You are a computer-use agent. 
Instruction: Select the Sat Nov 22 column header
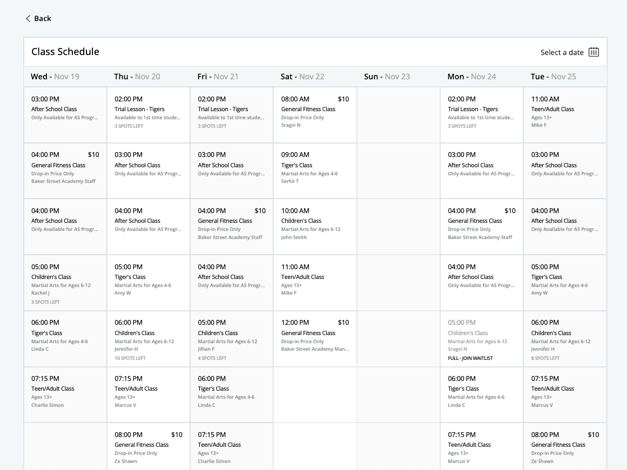(x=302, y=76)
